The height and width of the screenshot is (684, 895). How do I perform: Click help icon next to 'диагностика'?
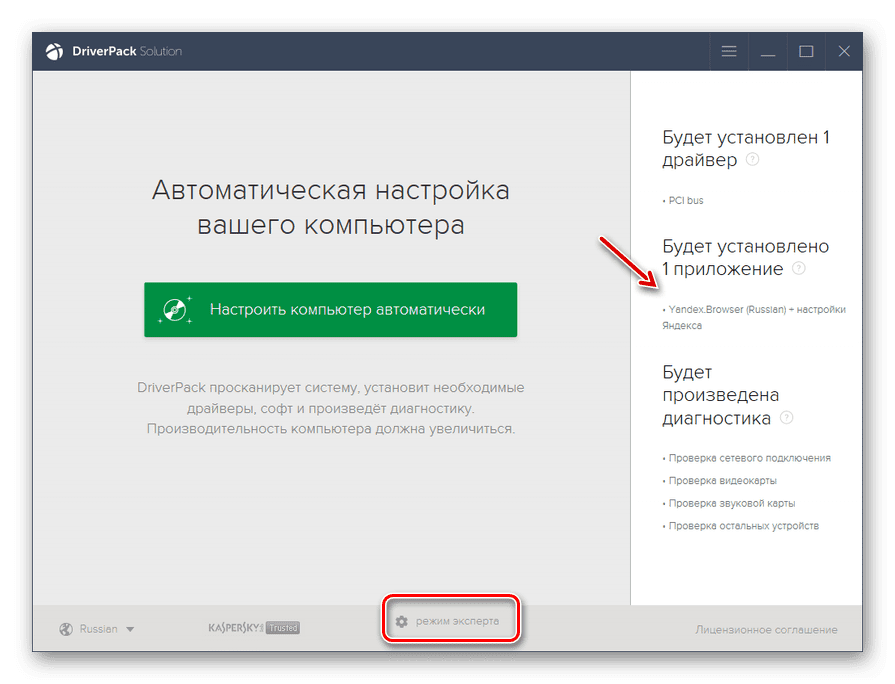pos(787,418)
